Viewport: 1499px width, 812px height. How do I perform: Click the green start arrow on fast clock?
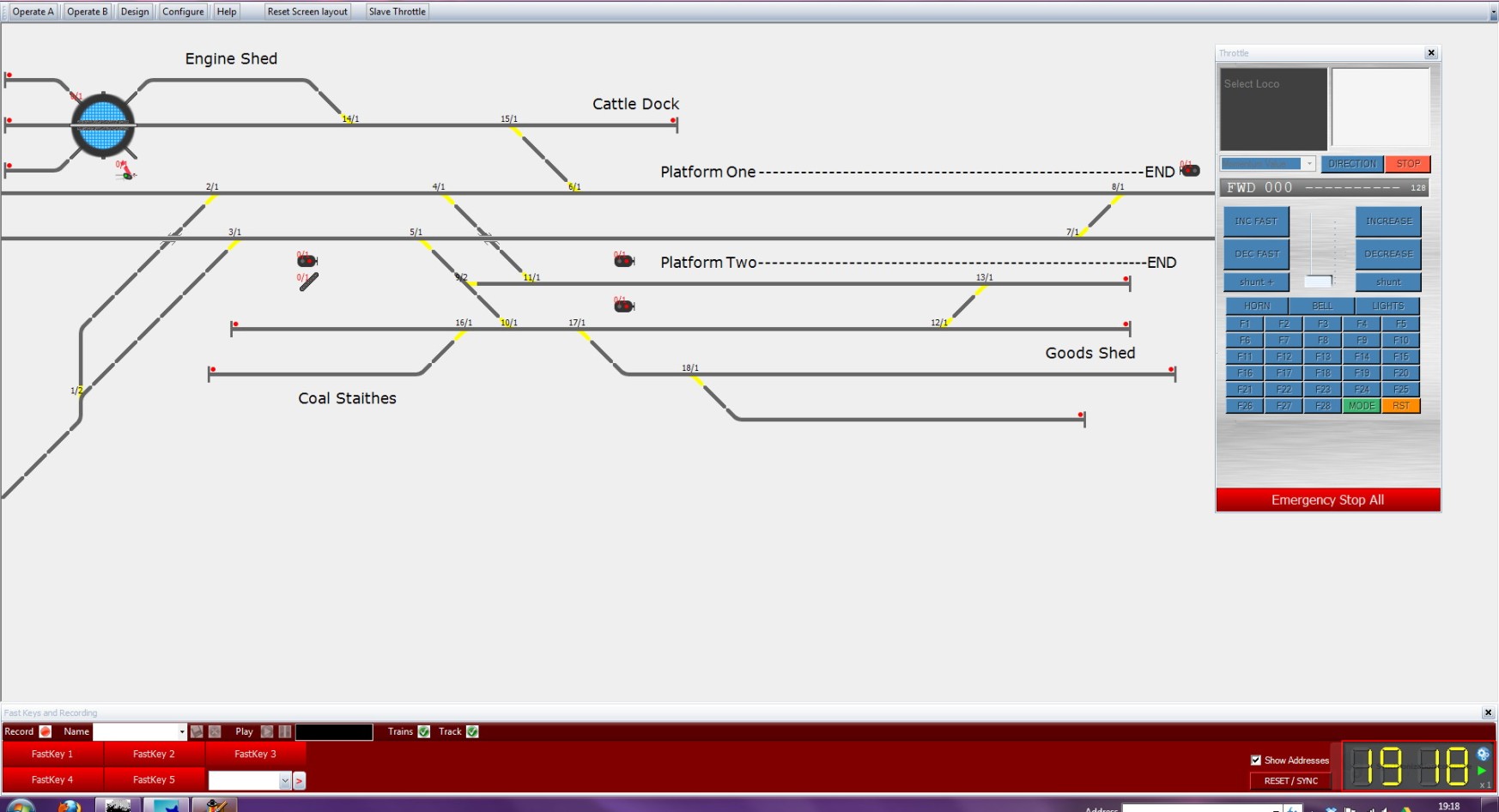point(1482,772)
